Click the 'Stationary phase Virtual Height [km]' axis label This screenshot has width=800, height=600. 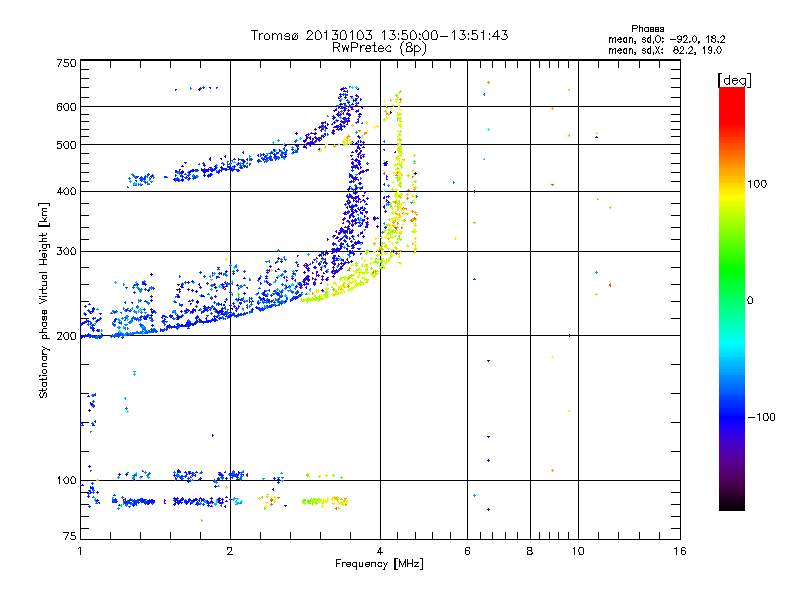(x=44, y=301)
